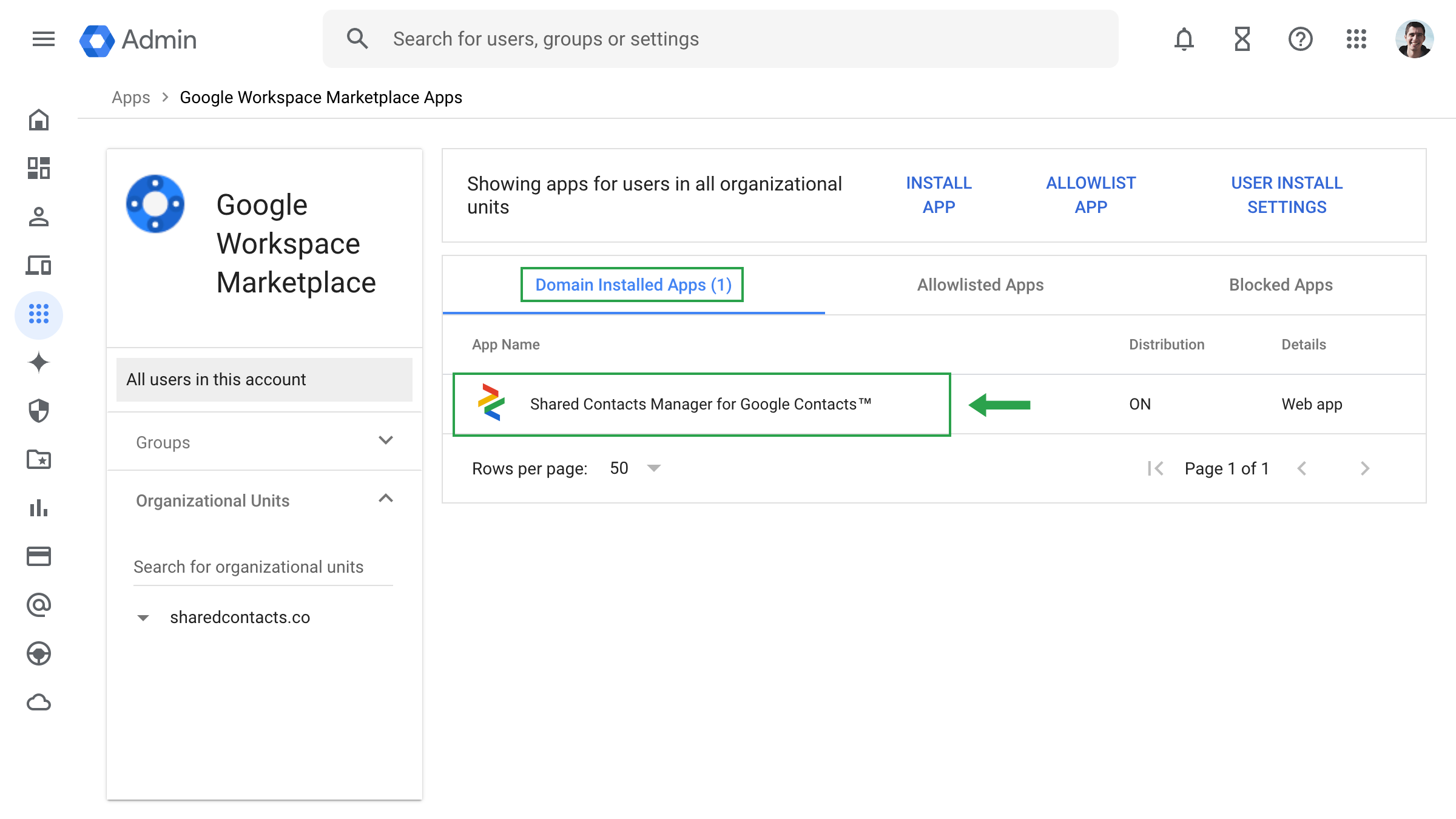Open the Generative AI sparkle sidebar icon
Image resolution: width=1456 pixels, height=819 pixels.
(x=39, y=362)
